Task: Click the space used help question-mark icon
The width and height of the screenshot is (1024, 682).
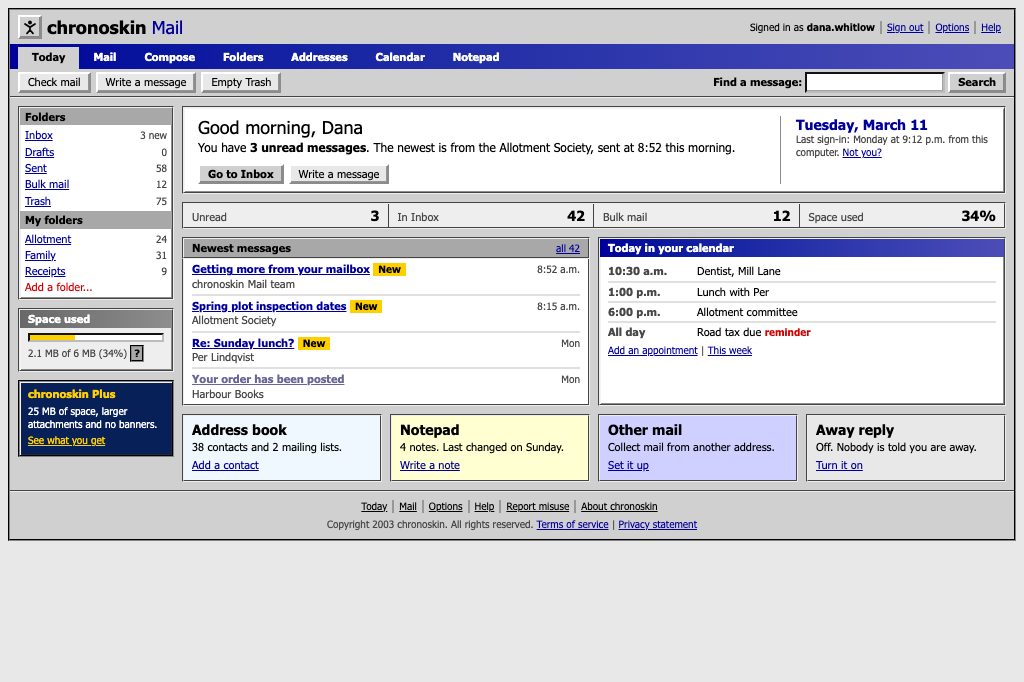Action: 136,353
